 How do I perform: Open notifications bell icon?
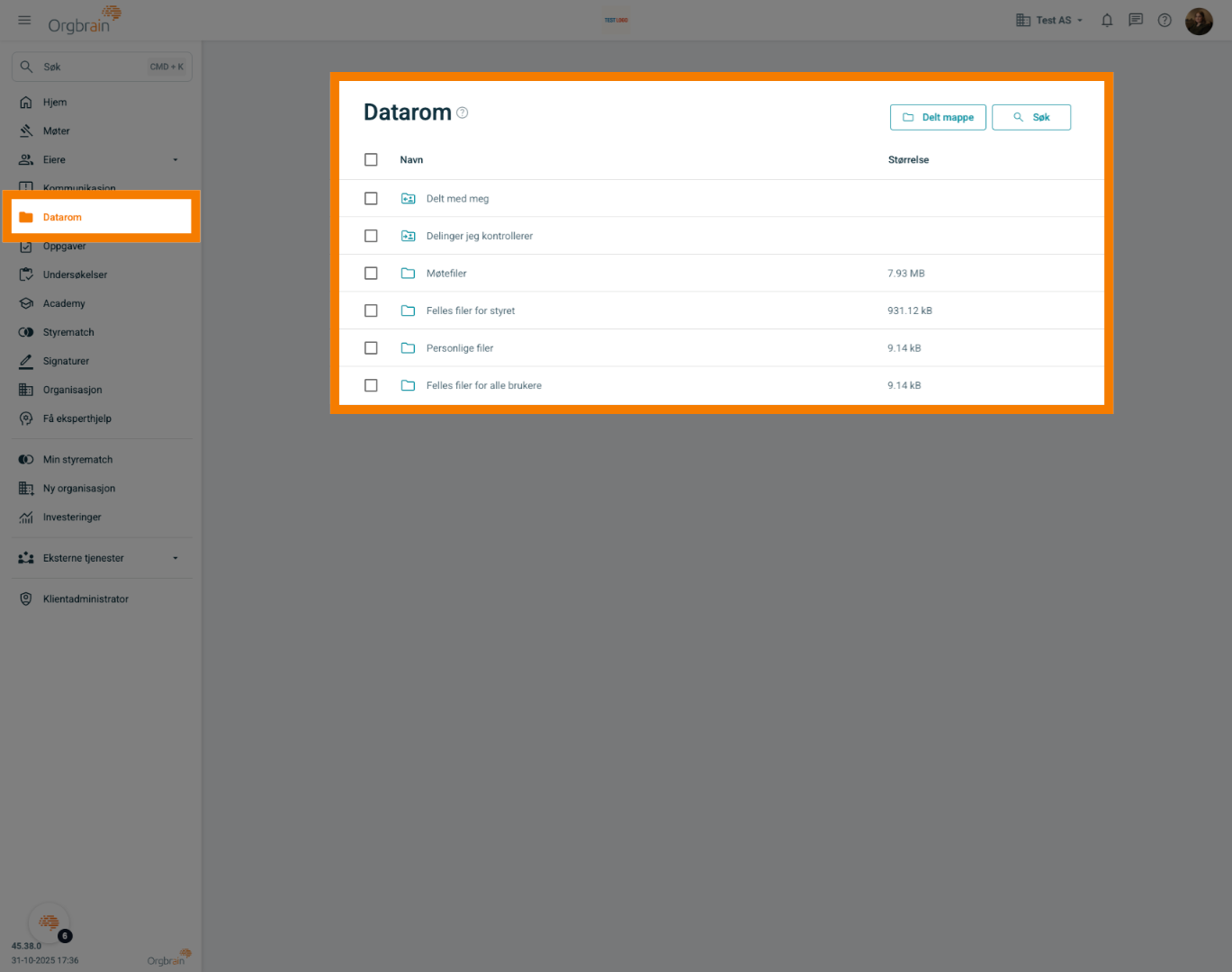1107,20
